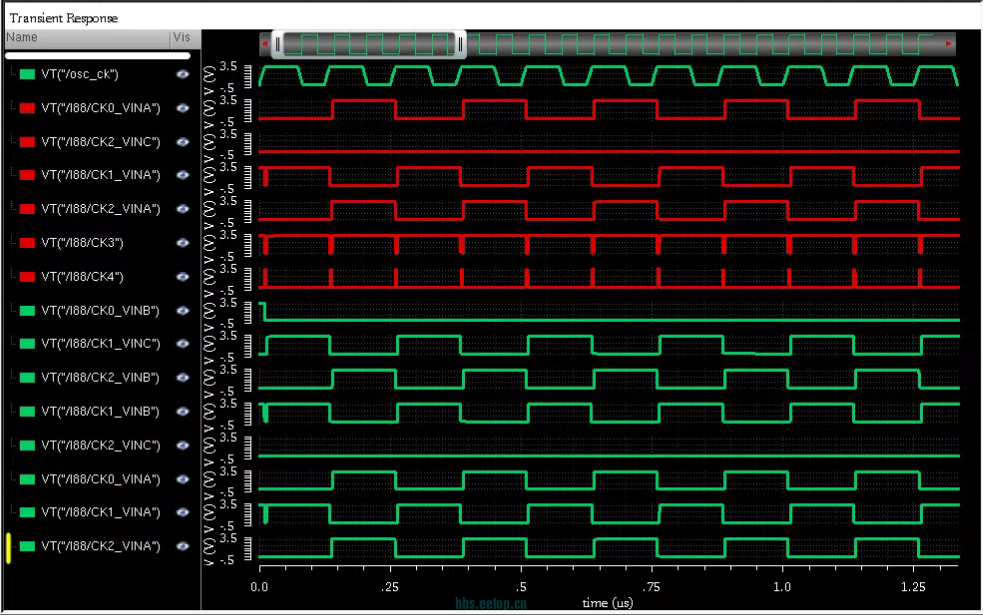Select red-trace VT("/I88/CK2_VINC") signal name
The image size is (983, 615).
click(101, 142)
